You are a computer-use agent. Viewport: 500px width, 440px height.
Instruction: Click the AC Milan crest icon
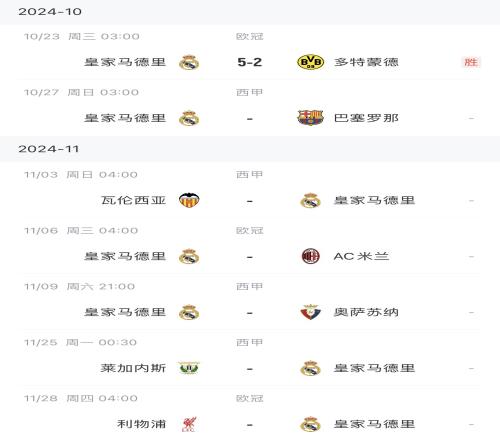point(310,256)
